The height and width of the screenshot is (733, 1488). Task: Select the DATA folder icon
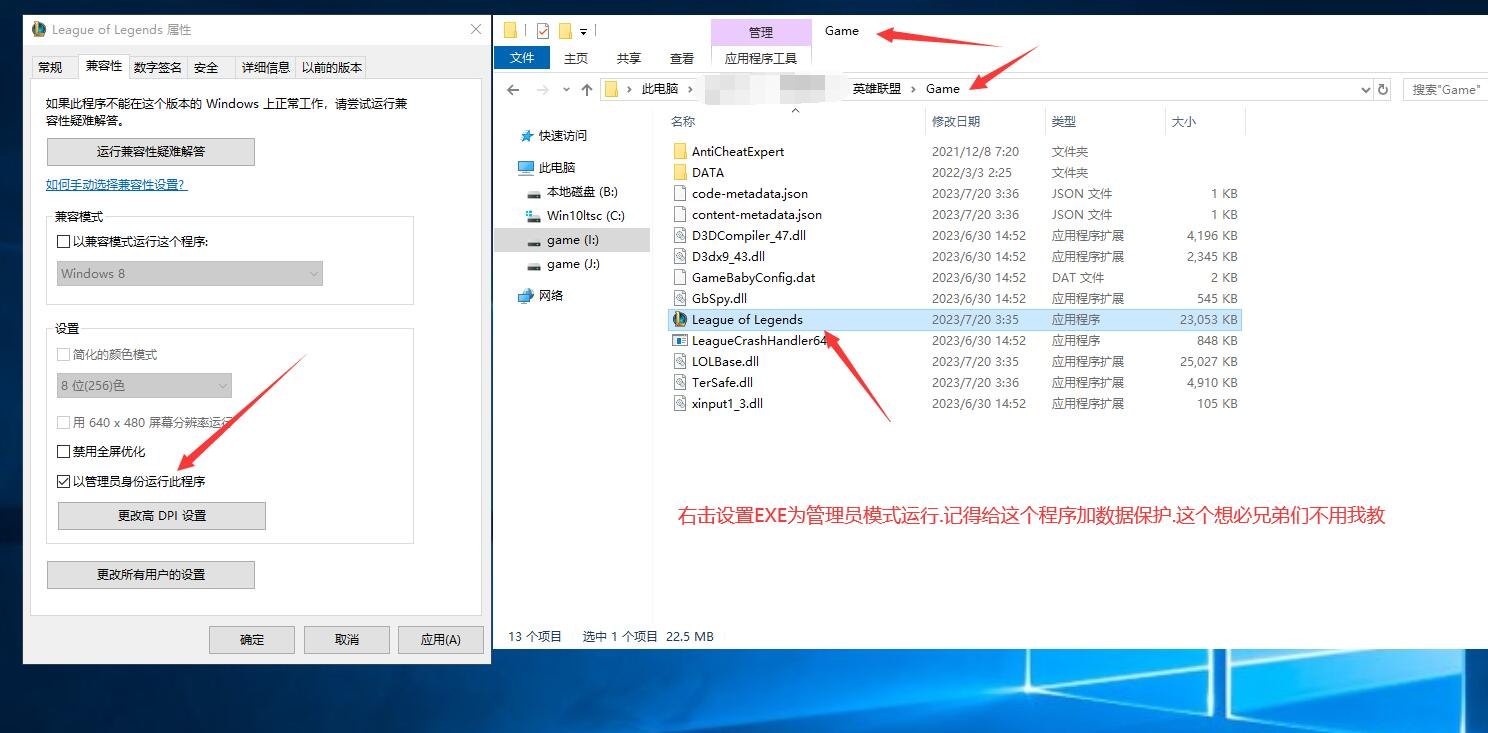[x=680, y=172]
